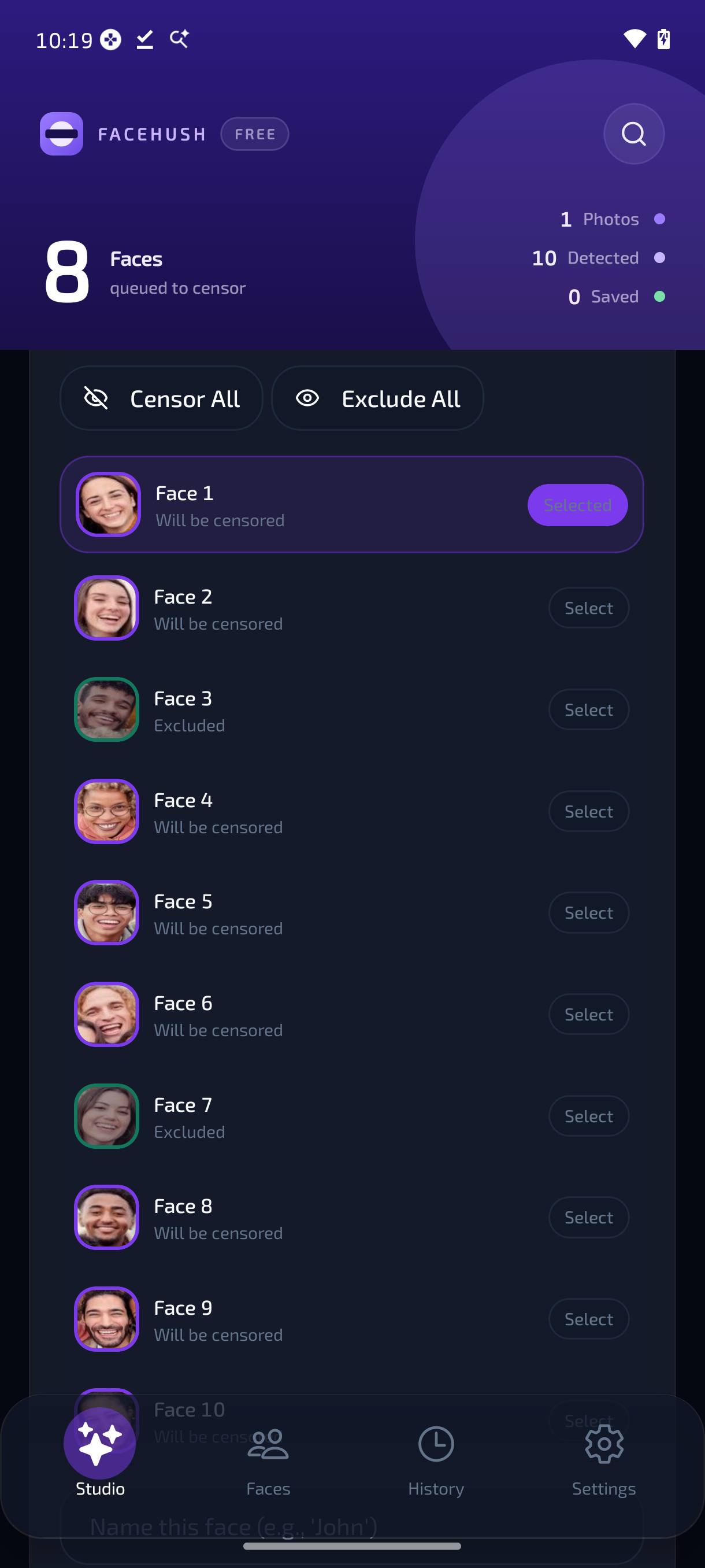Open the search magnifier icon

pyautogui.click(x=633, y=134)
